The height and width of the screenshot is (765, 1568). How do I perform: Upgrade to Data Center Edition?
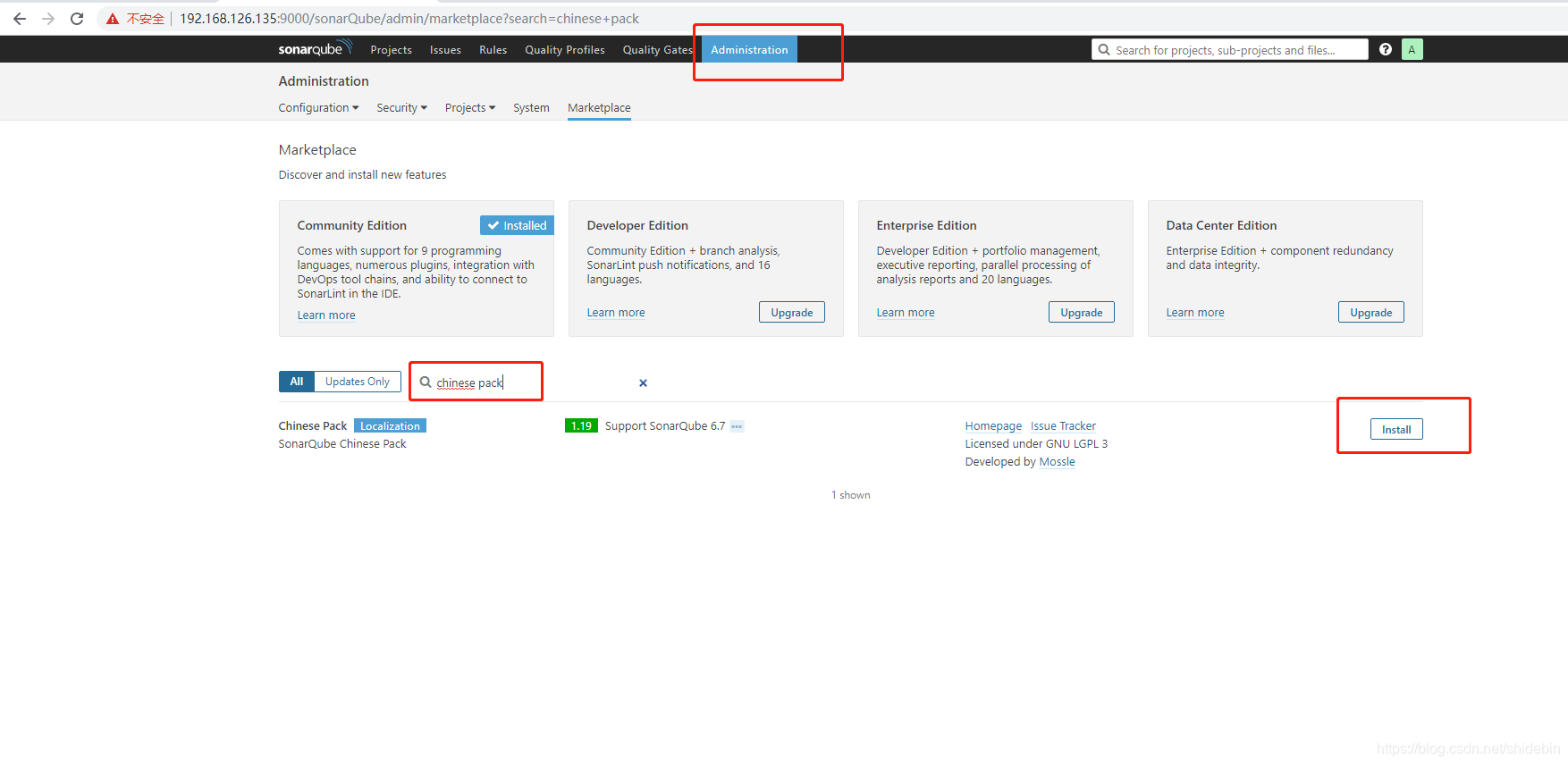coord(1371,312)
